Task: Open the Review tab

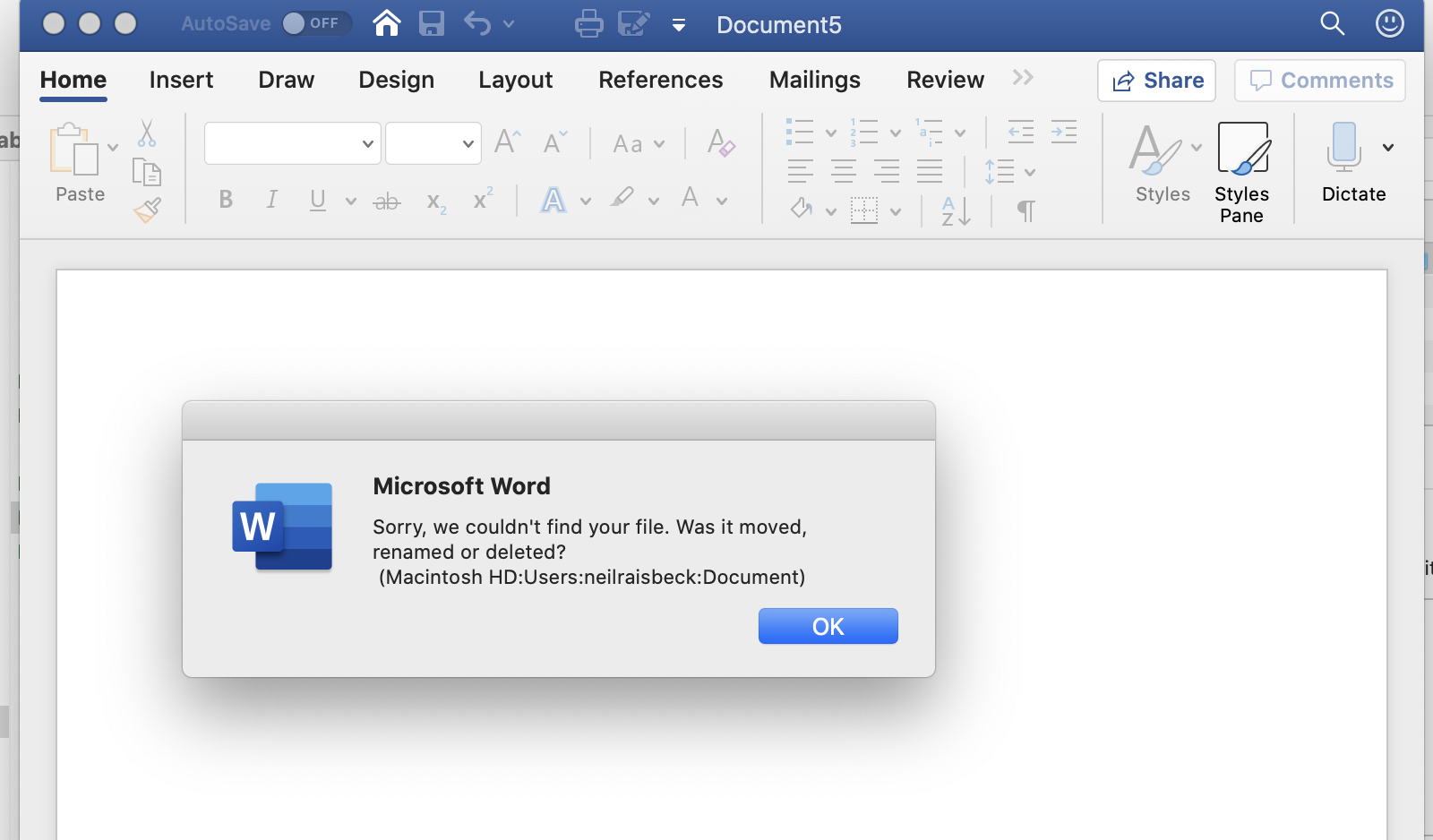Action: tap(946, 80)
